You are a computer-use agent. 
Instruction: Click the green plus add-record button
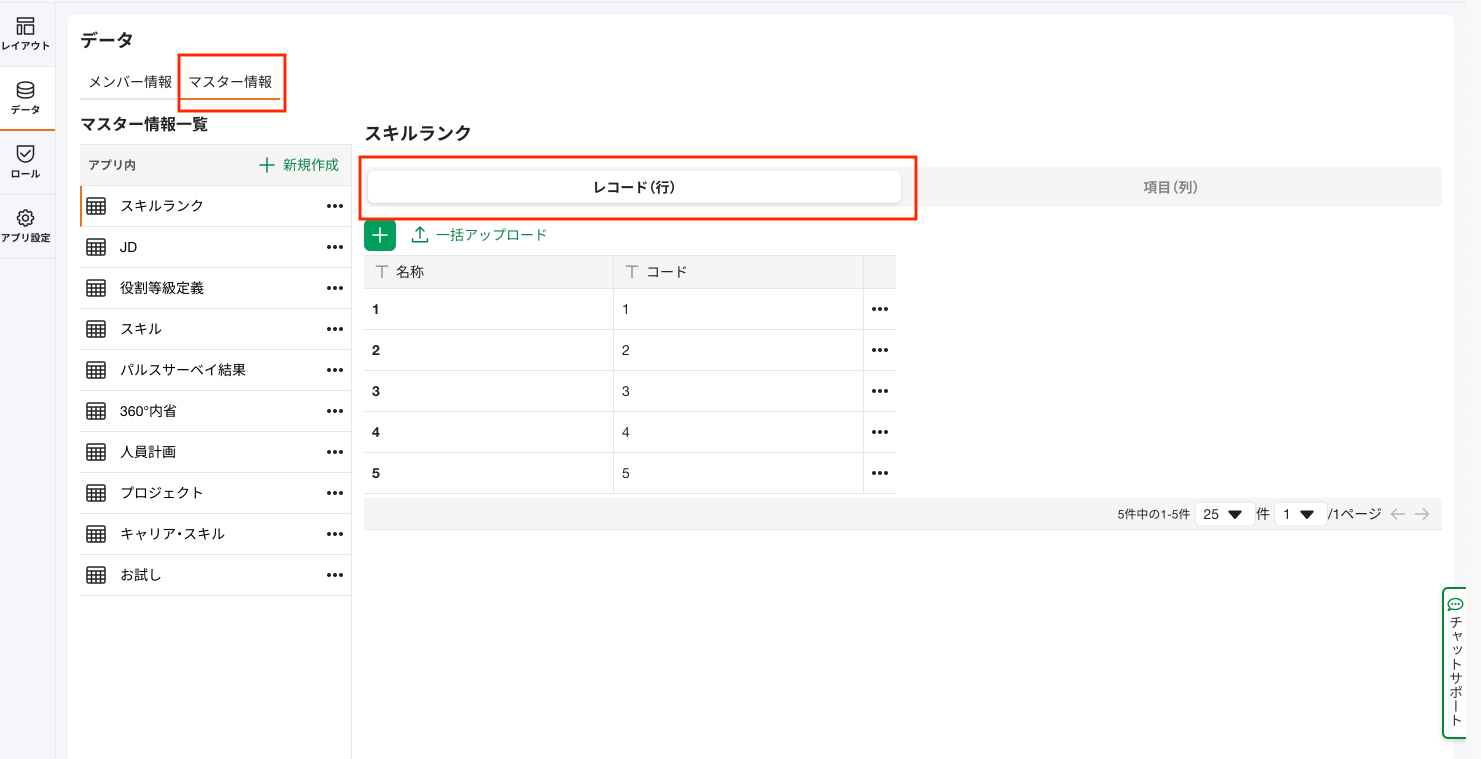[x=380, y=235]
